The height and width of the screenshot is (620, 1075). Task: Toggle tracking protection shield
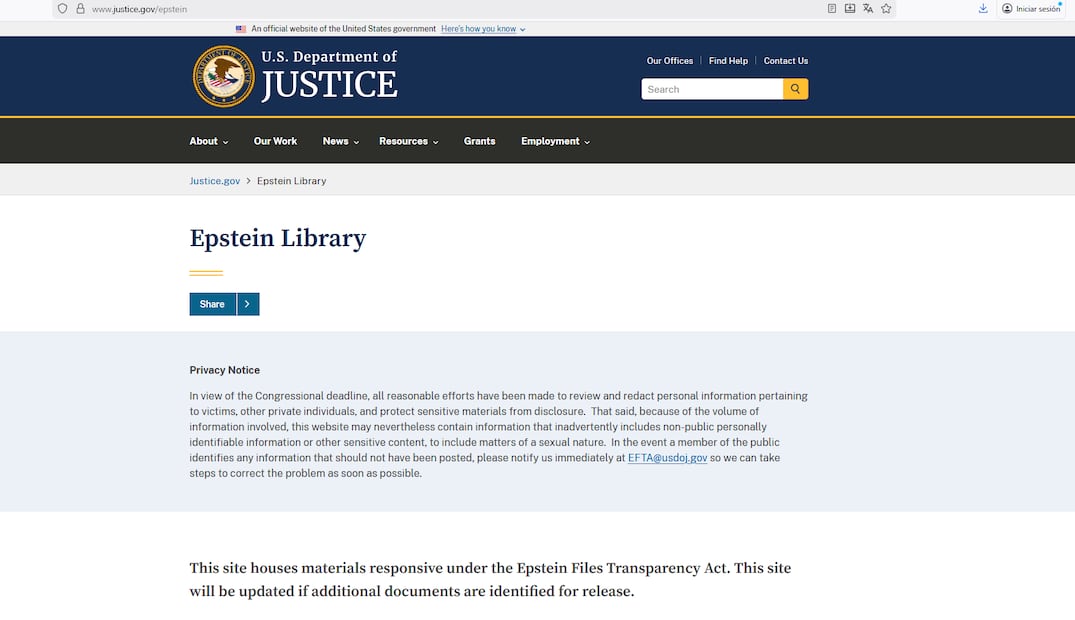(x=62, y=8)
